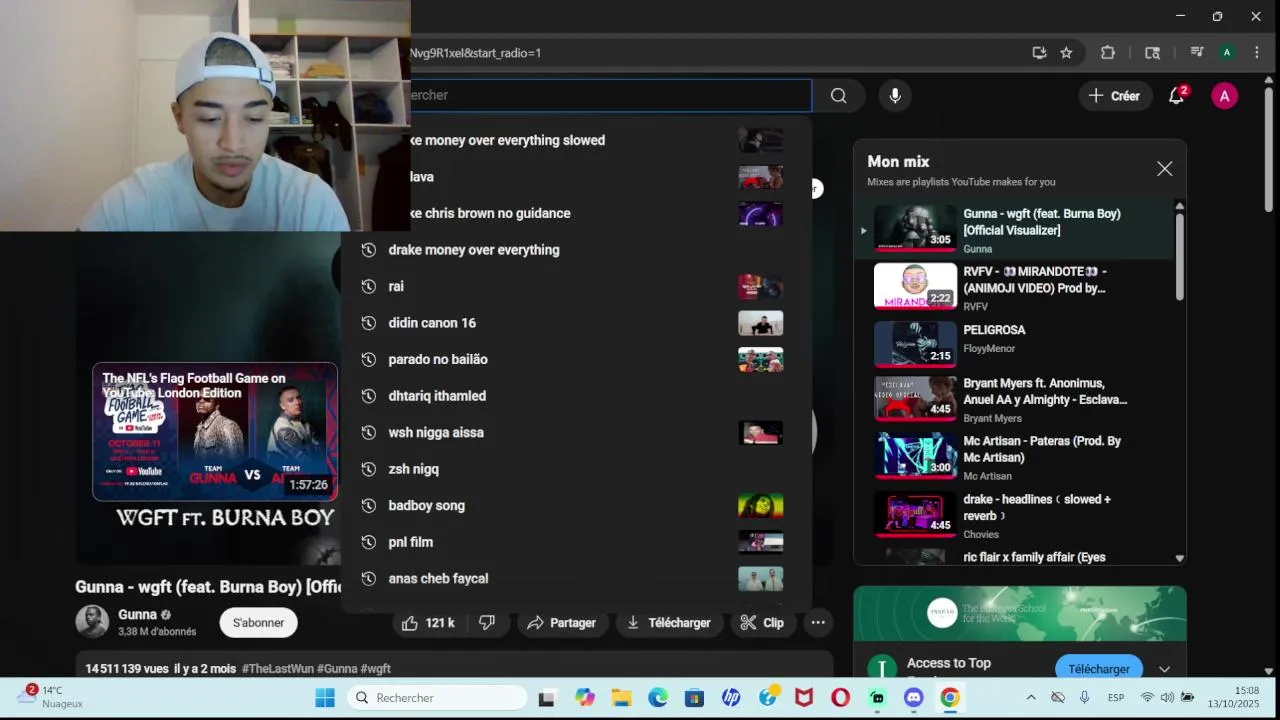Click the history clock icon beside 'rai'

click(368, 286)
